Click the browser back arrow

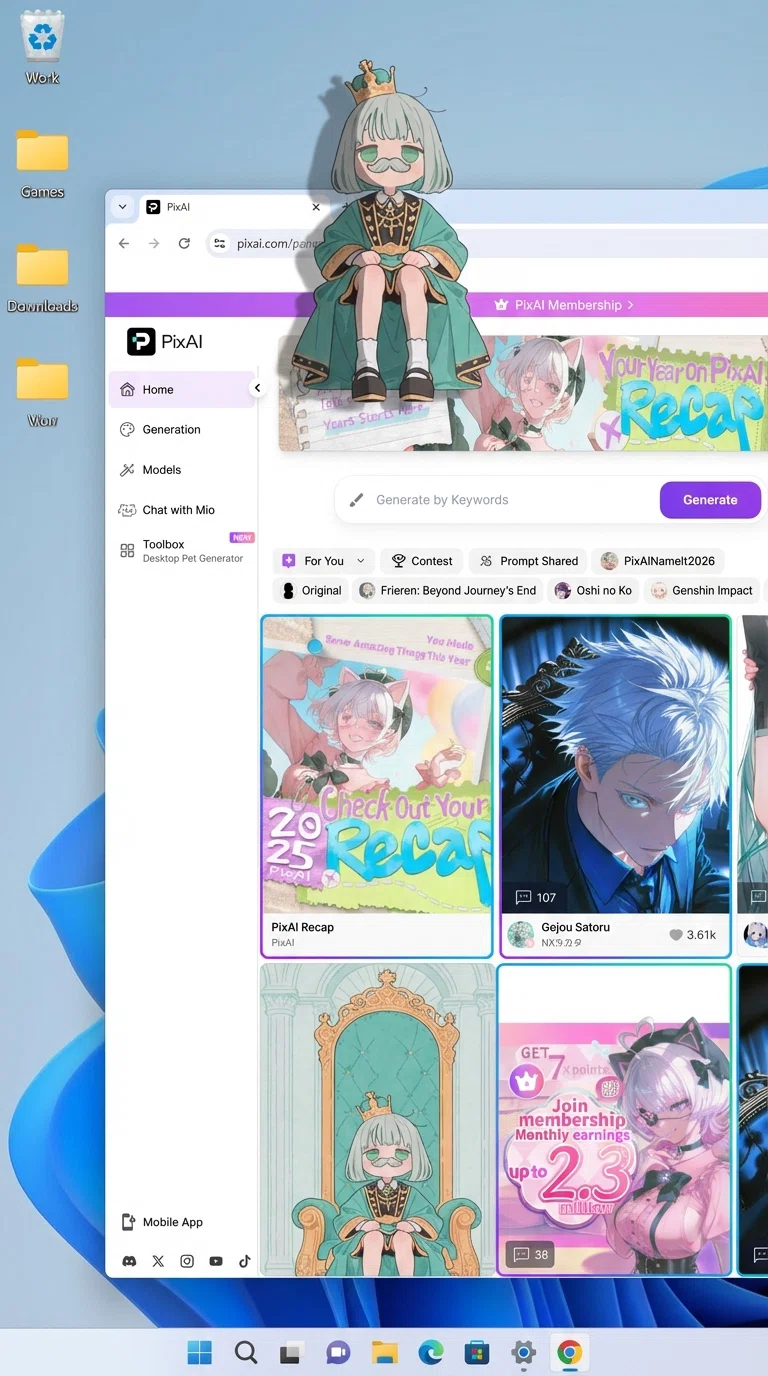click(x=124, y=243)
